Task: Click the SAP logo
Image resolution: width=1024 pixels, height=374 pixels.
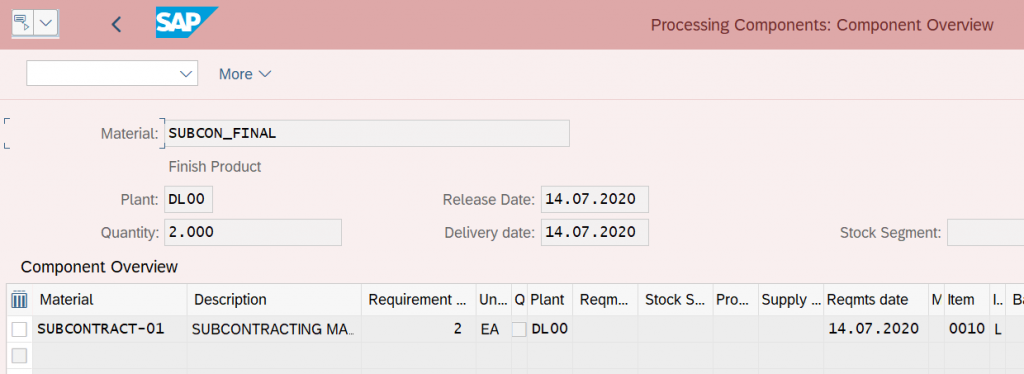Action: (187, 23)
